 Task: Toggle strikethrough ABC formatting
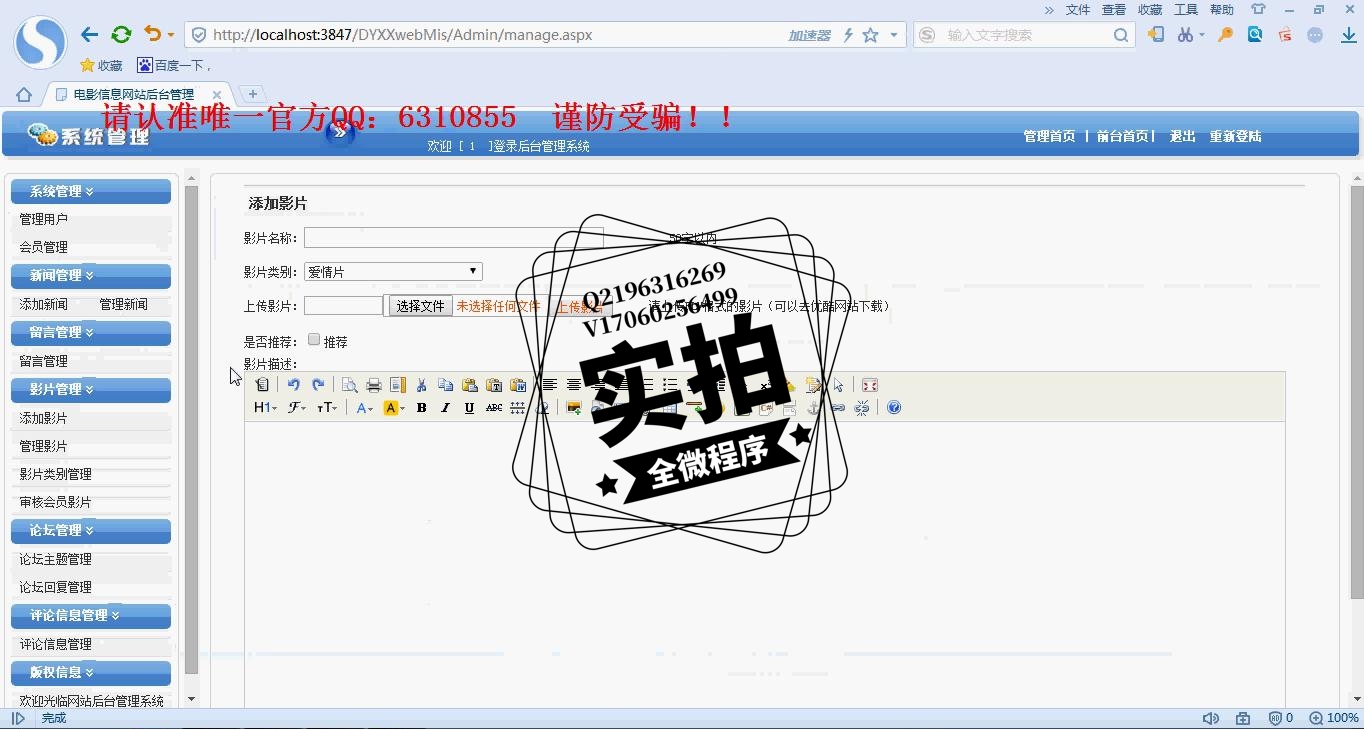click(x=493, y=407)
